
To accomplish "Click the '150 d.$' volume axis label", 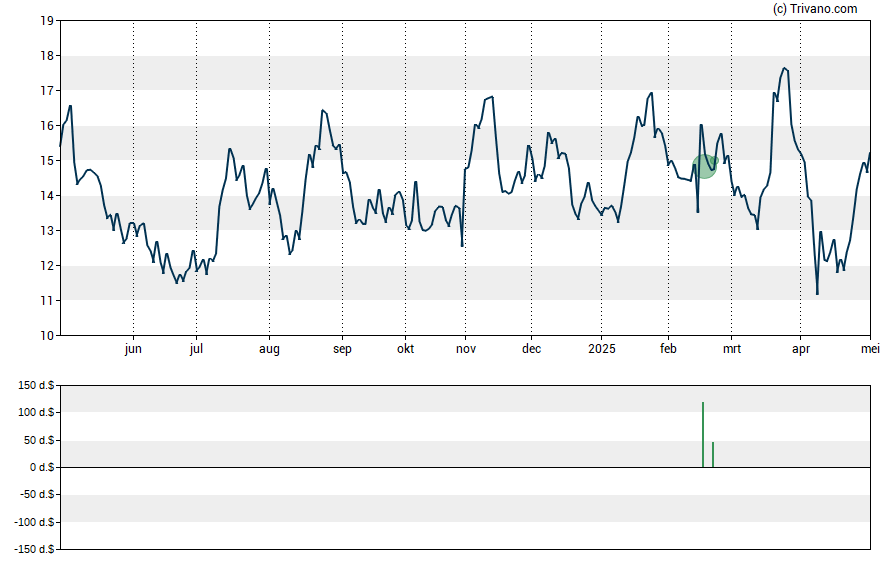I will coord(36,386).
